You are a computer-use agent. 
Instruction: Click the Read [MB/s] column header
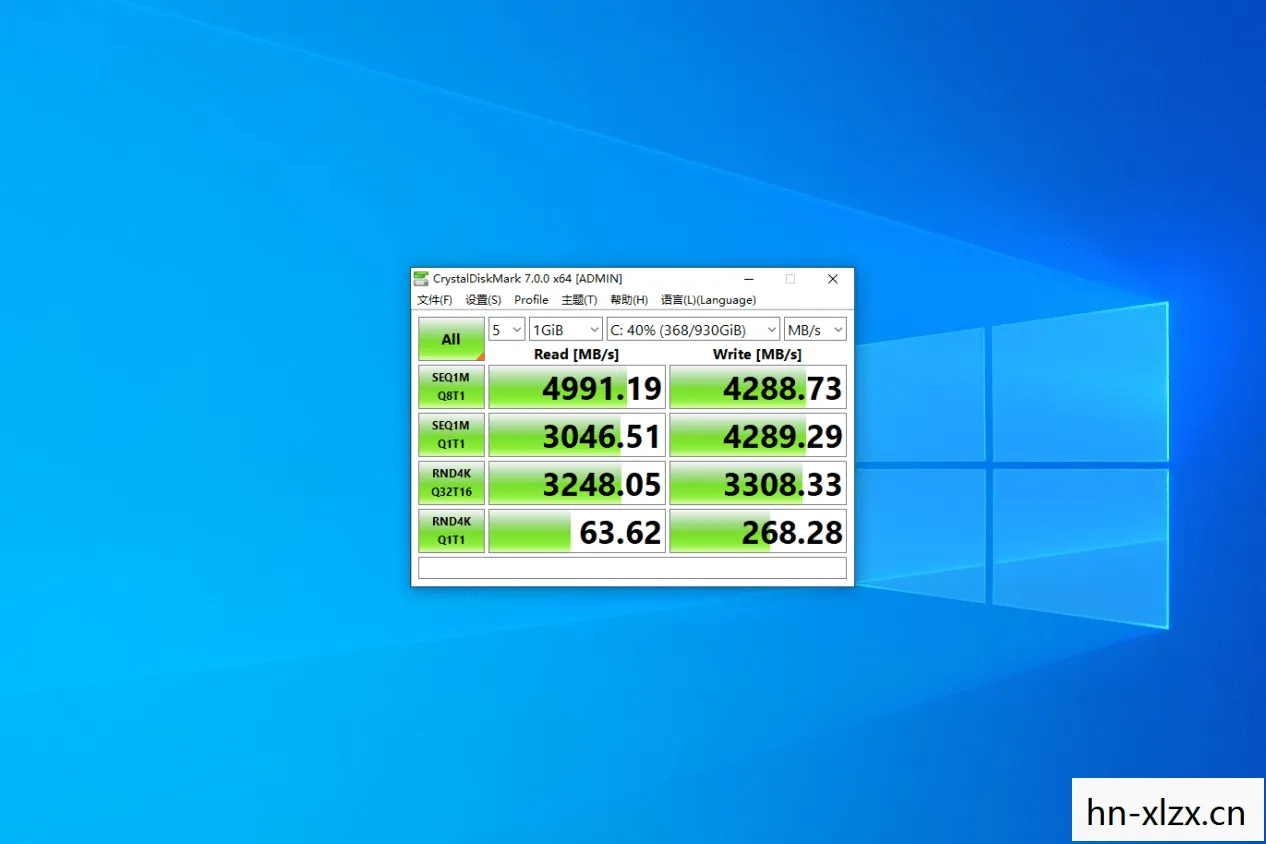[x=577, y=354]
